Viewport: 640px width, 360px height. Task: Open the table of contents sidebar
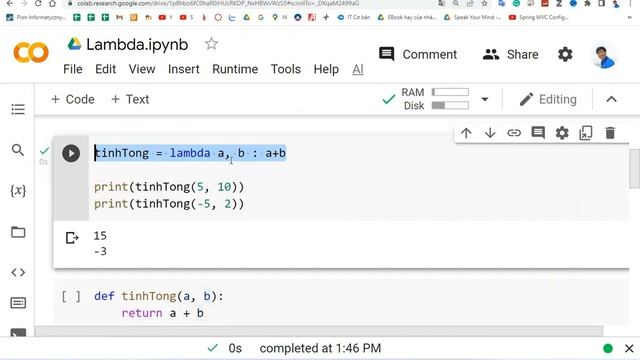[18, 109]
